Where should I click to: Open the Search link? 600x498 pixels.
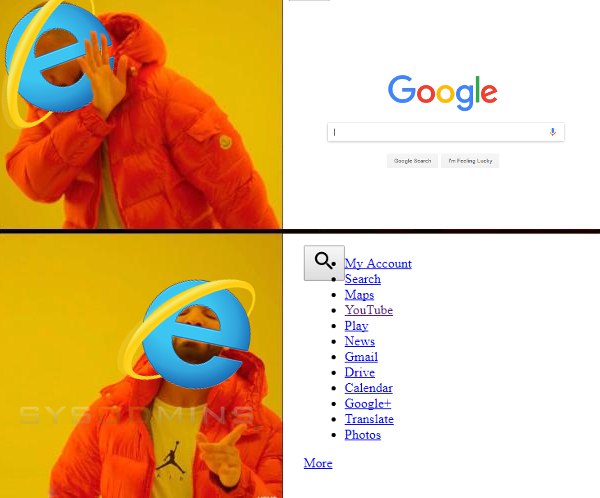pos(363,279)
